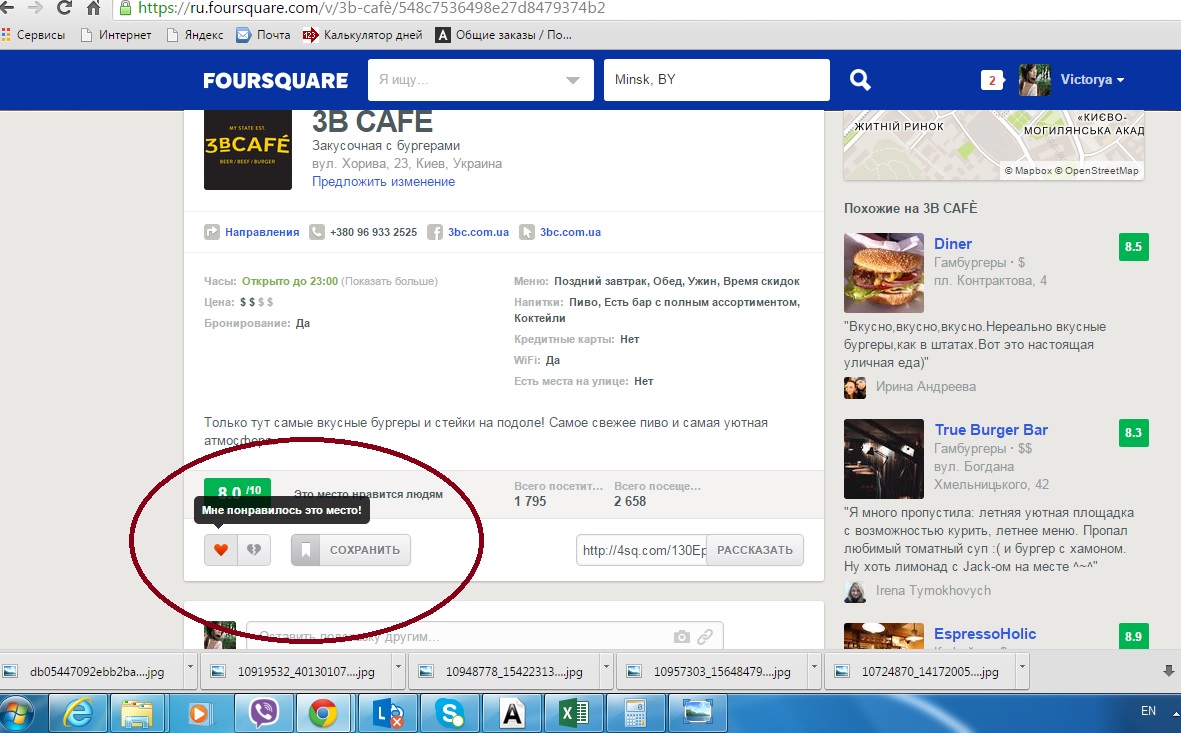Expand menu for 10948778_15422313 download
This screenshot has height=733, width=1181.
(x=606, y=669)
